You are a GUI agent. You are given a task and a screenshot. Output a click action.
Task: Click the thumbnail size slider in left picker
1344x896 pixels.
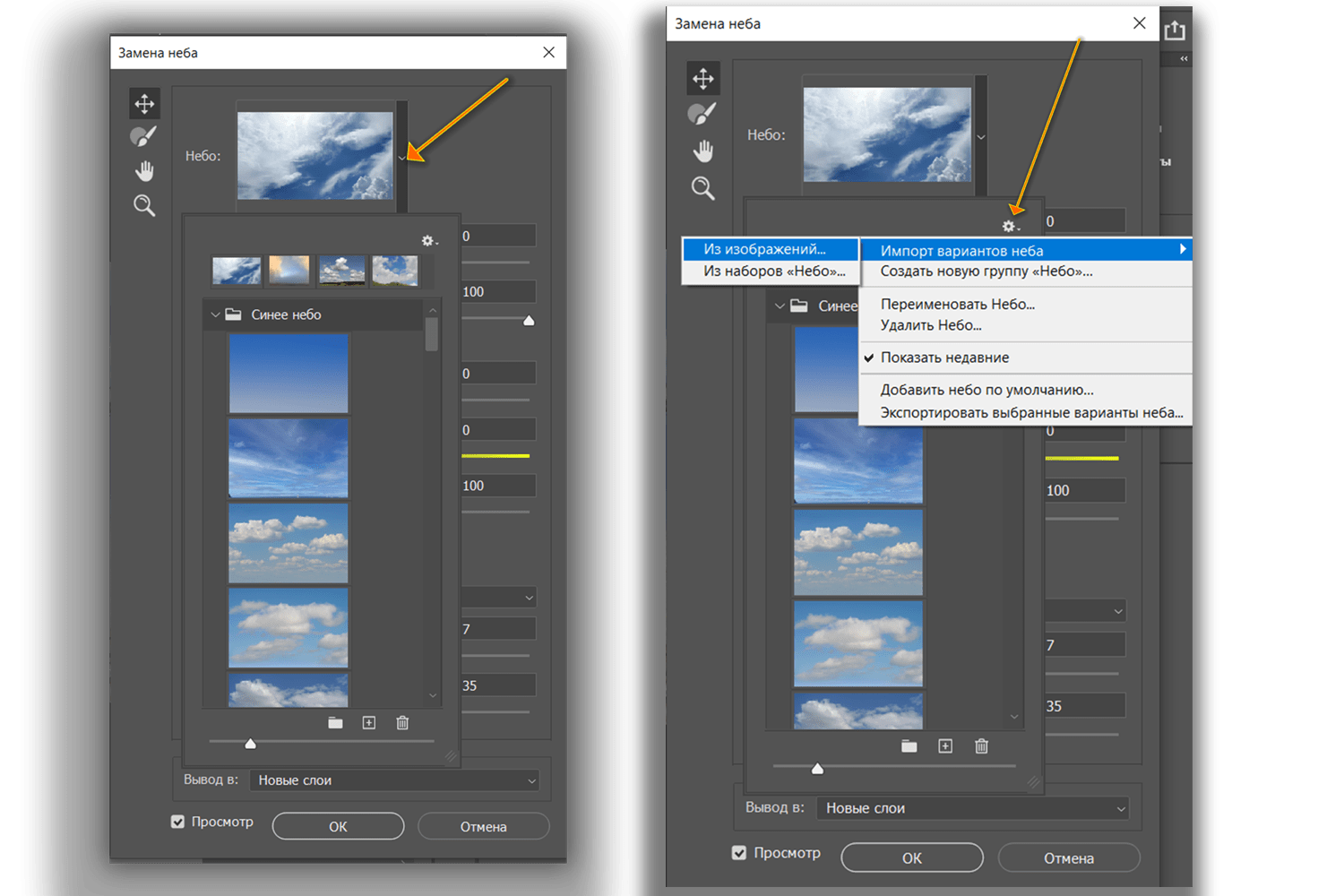pos(251,743)
